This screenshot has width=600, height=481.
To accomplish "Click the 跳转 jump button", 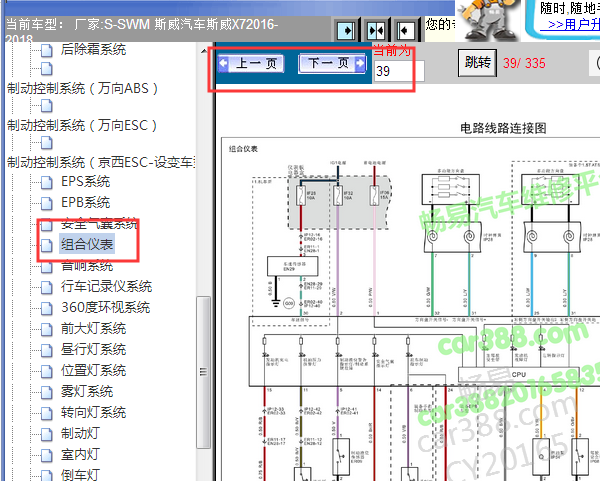I will click(477, 62).
